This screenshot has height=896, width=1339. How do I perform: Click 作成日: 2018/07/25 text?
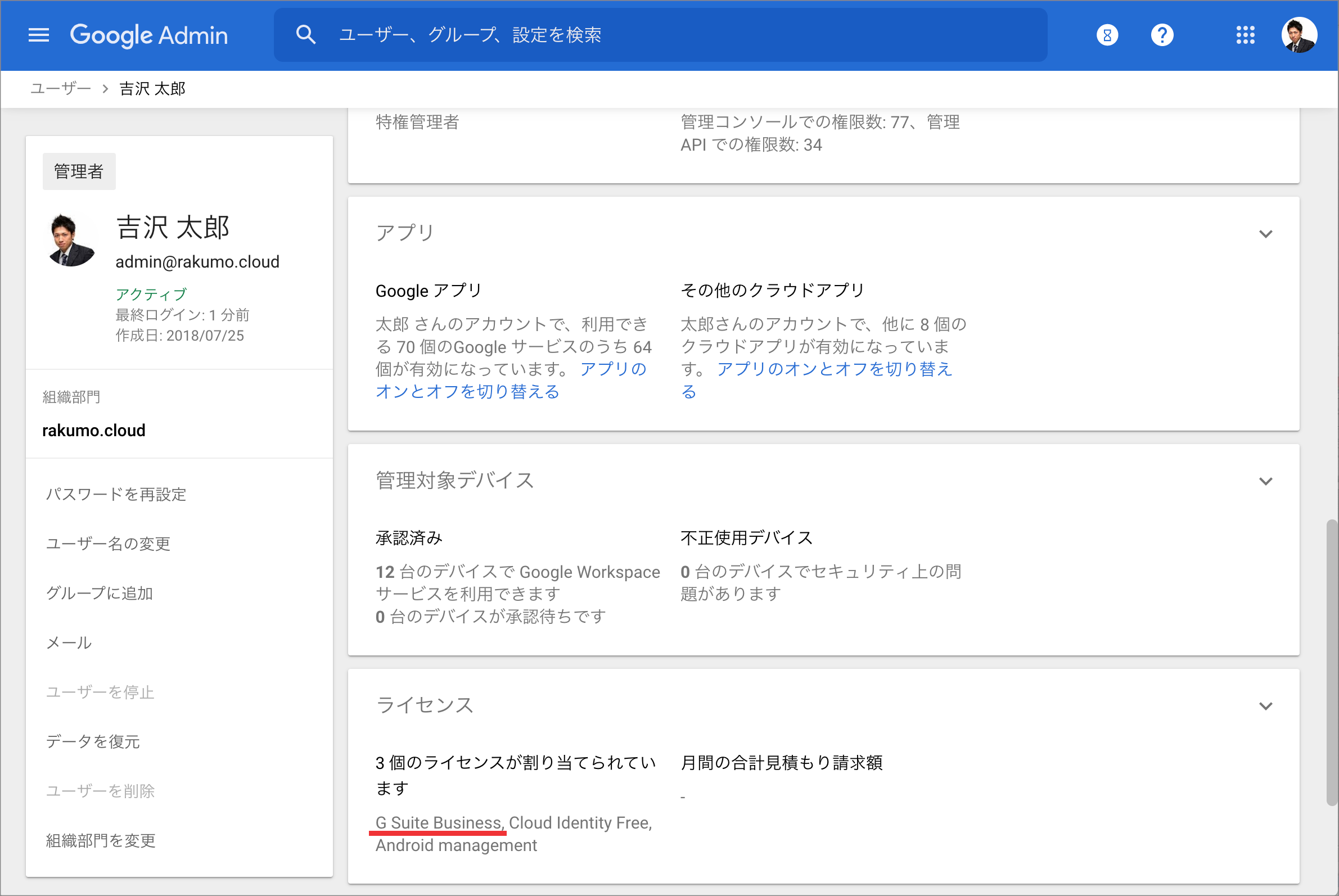[x=179, y=336]
